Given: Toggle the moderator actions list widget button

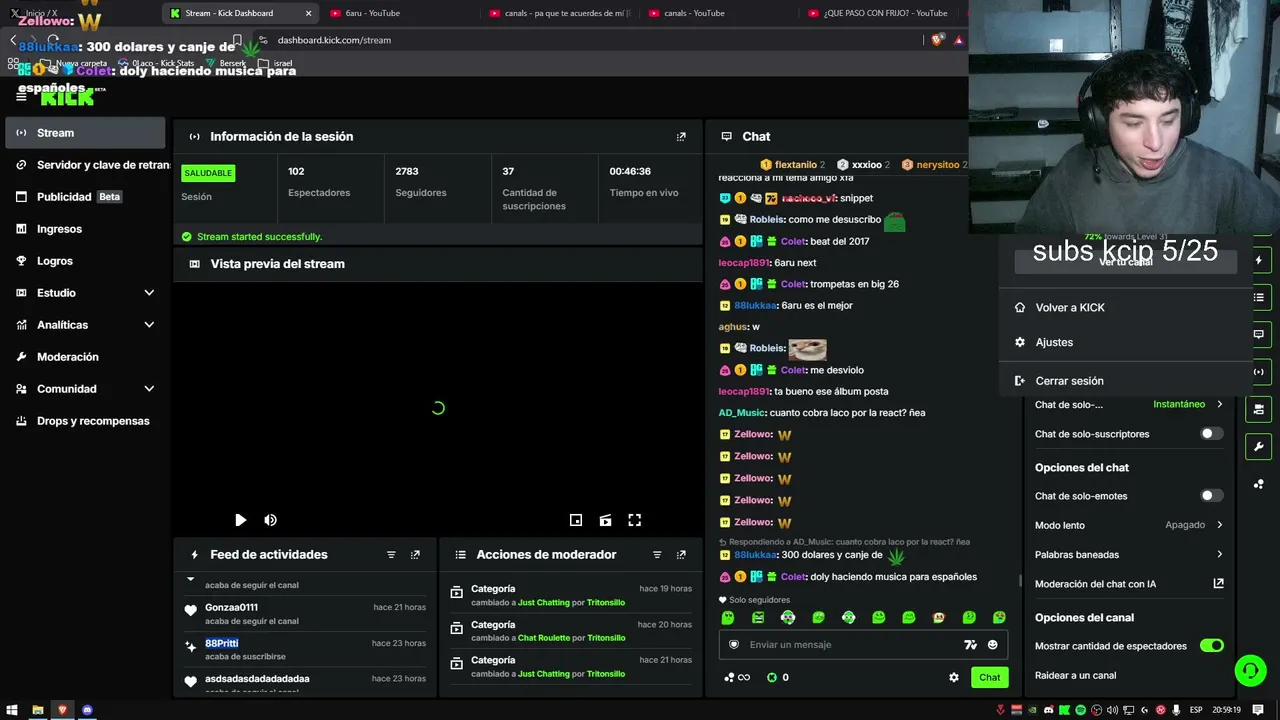Looking at the screenshot, I should click(1258, 297).
